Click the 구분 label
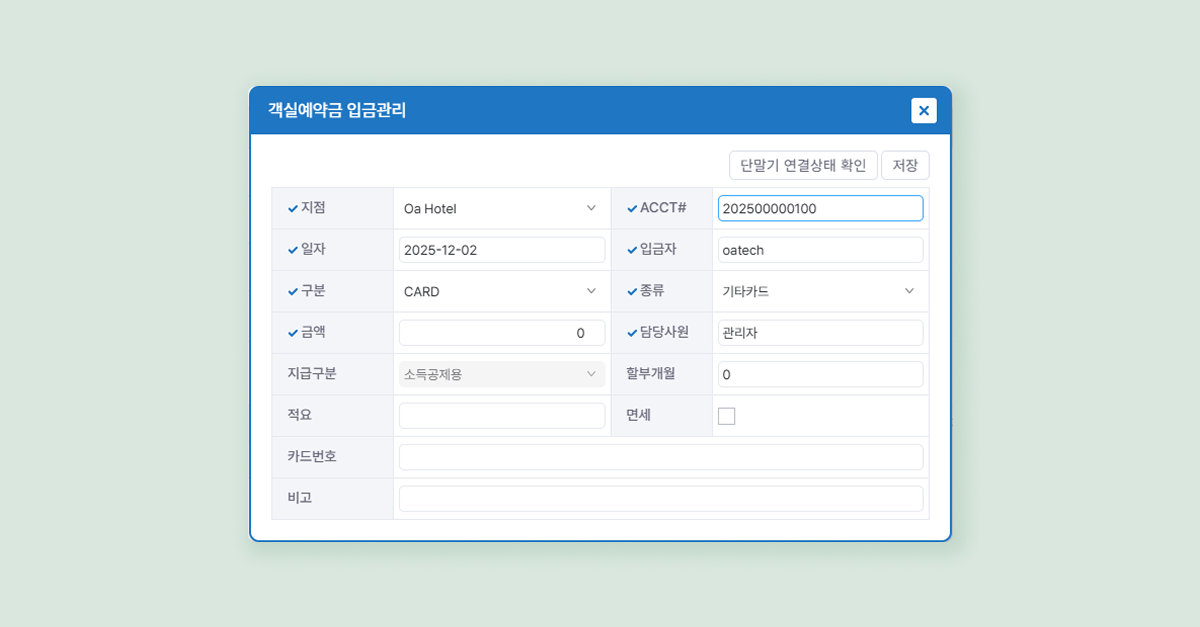 point(313,291)
